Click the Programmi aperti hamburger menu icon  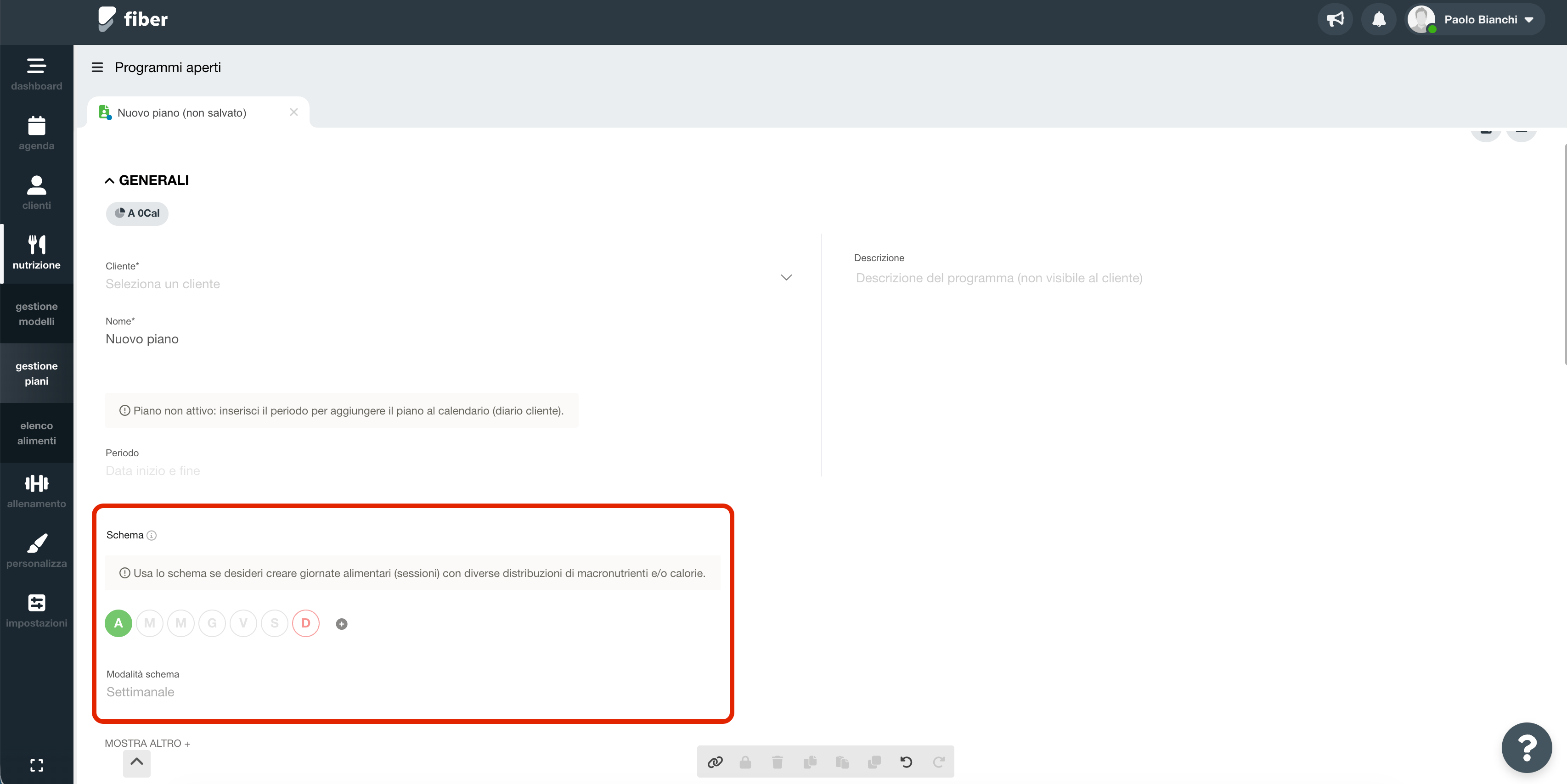pos(97,67)
